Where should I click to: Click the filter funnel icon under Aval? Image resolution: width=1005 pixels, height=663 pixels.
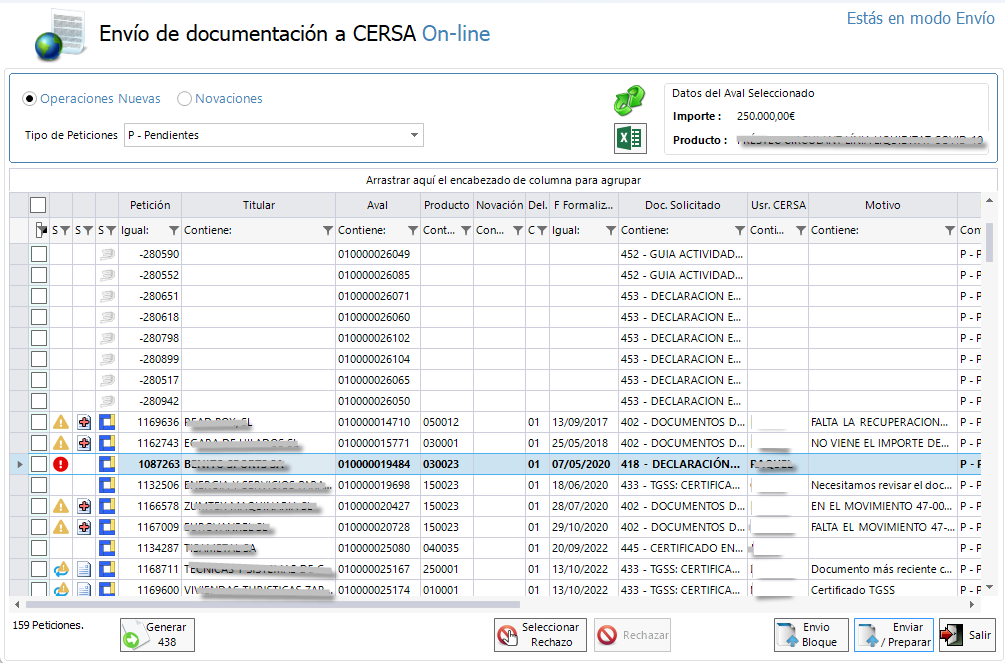(x=413, y=230)
